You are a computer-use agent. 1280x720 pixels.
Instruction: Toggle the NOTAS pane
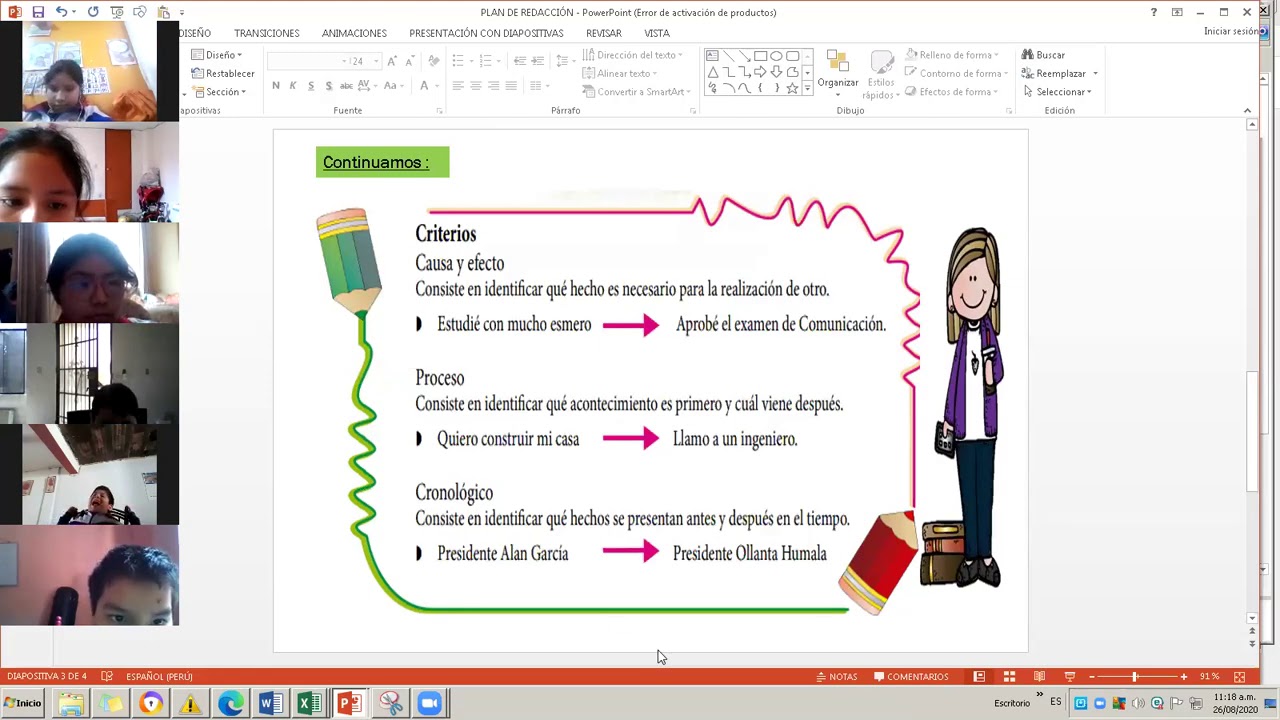(837, 677)
